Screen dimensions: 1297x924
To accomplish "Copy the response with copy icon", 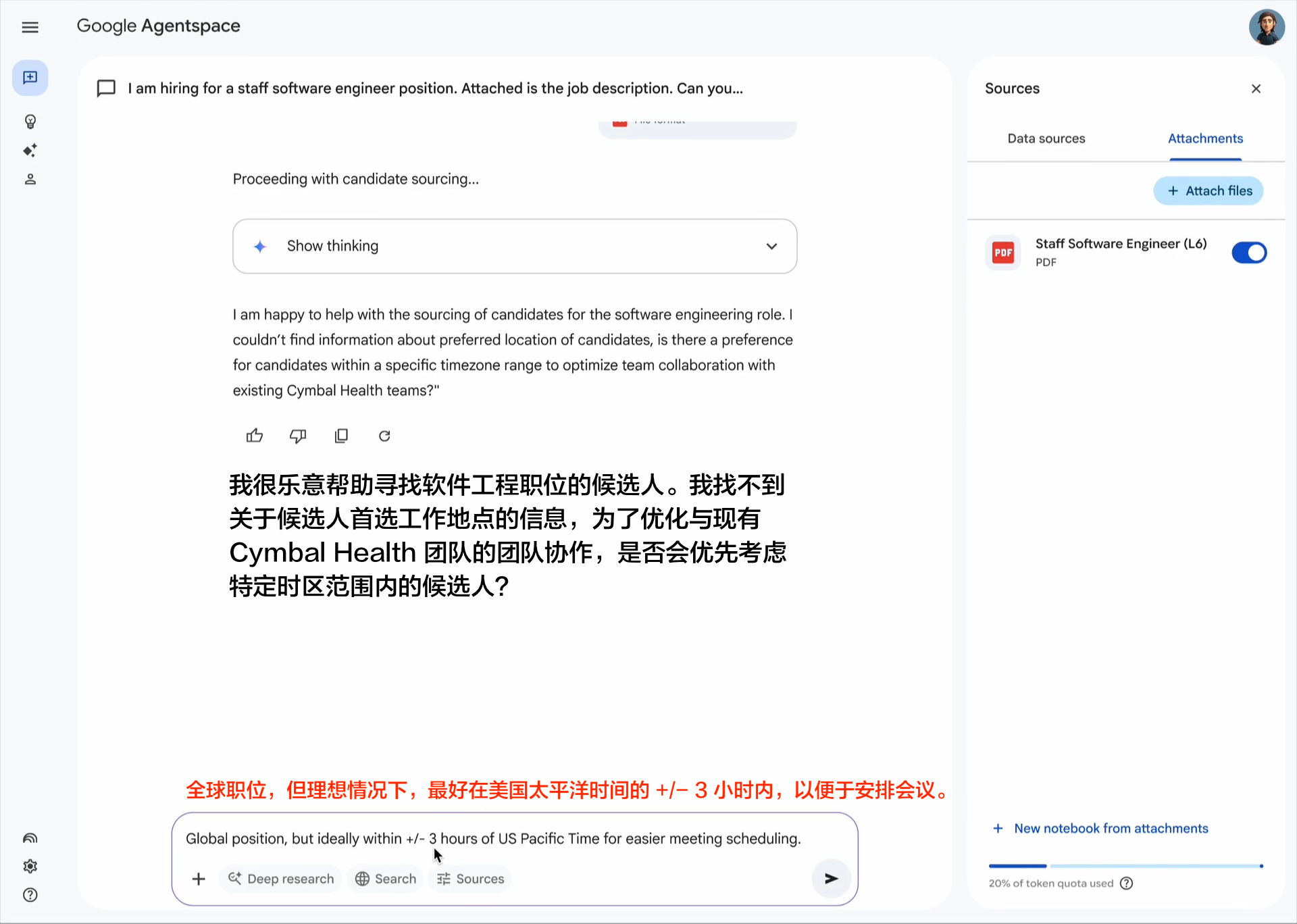I will [341, 436].
